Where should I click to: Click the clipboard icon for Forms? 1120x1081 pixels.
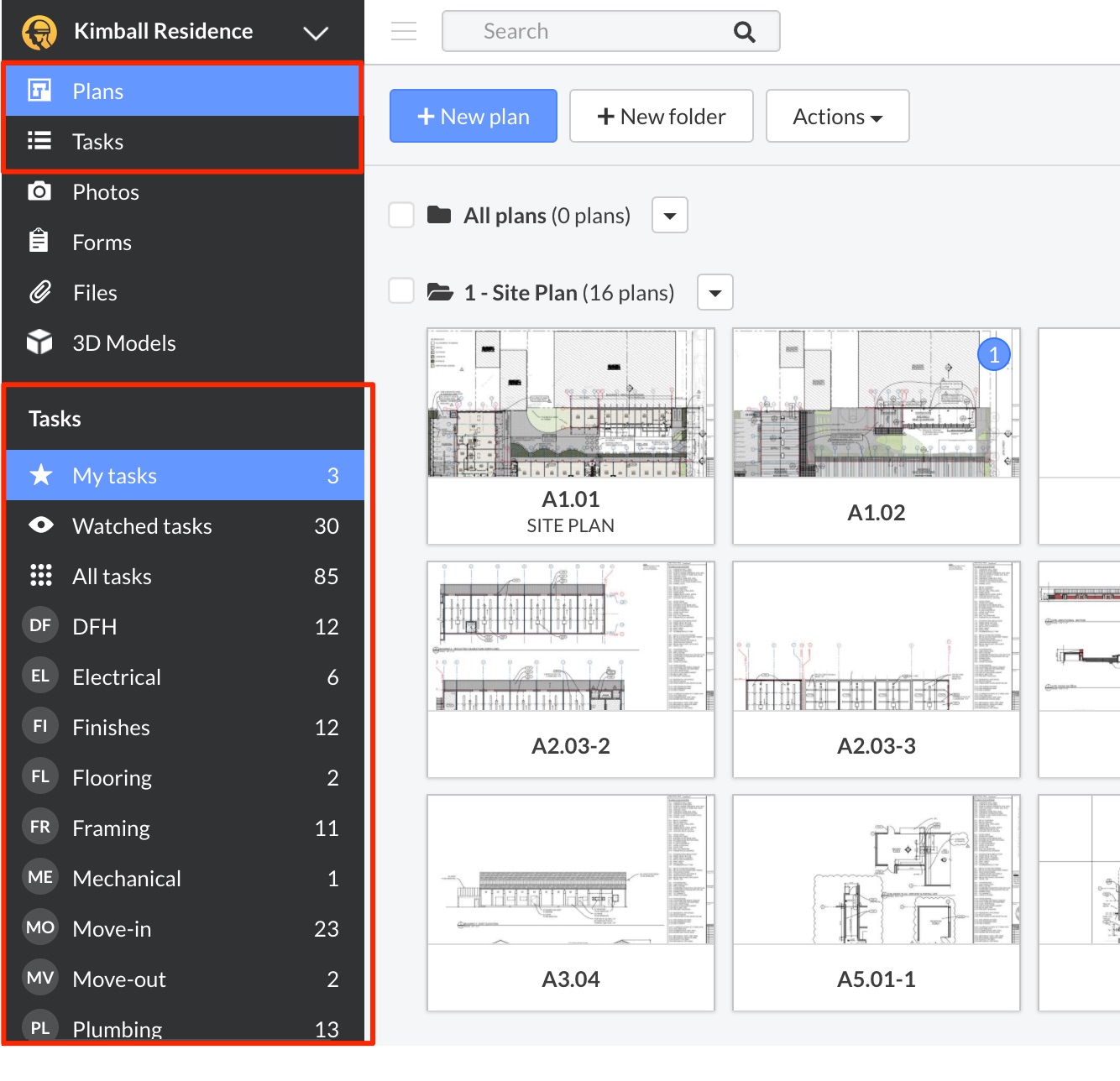pos(39,242)
